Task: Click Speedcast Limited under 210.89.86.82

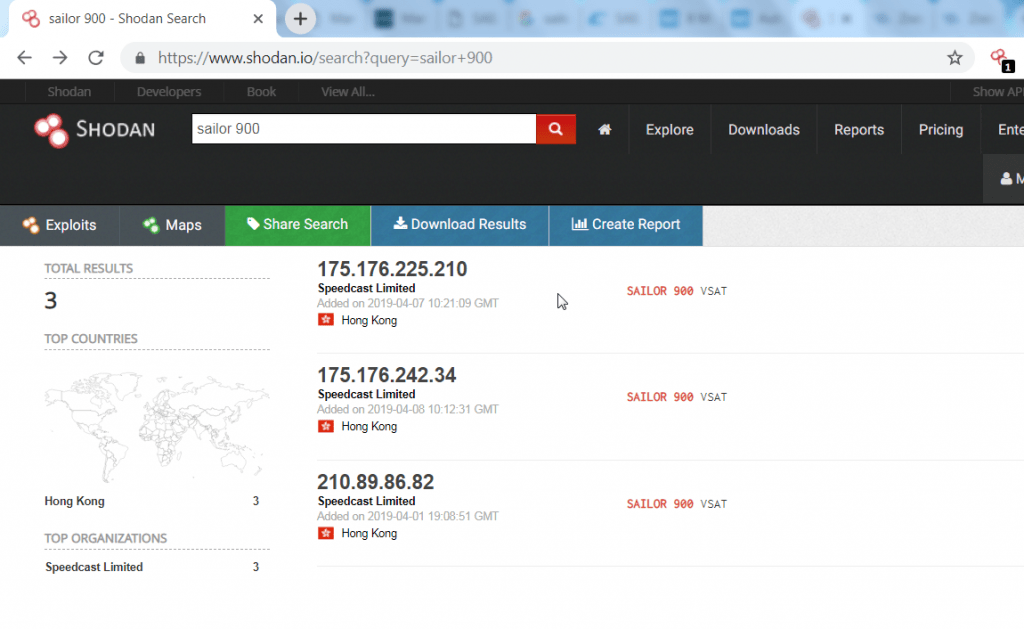Action: (x=366, y=501)
